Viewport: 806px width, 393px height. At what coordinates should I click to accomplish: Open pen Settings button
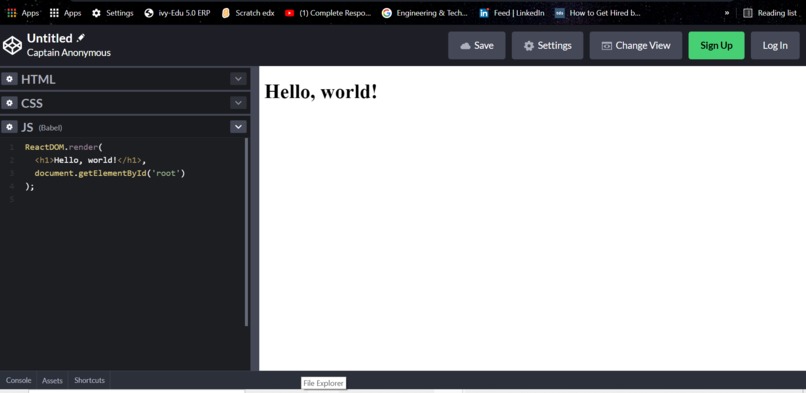547,45
